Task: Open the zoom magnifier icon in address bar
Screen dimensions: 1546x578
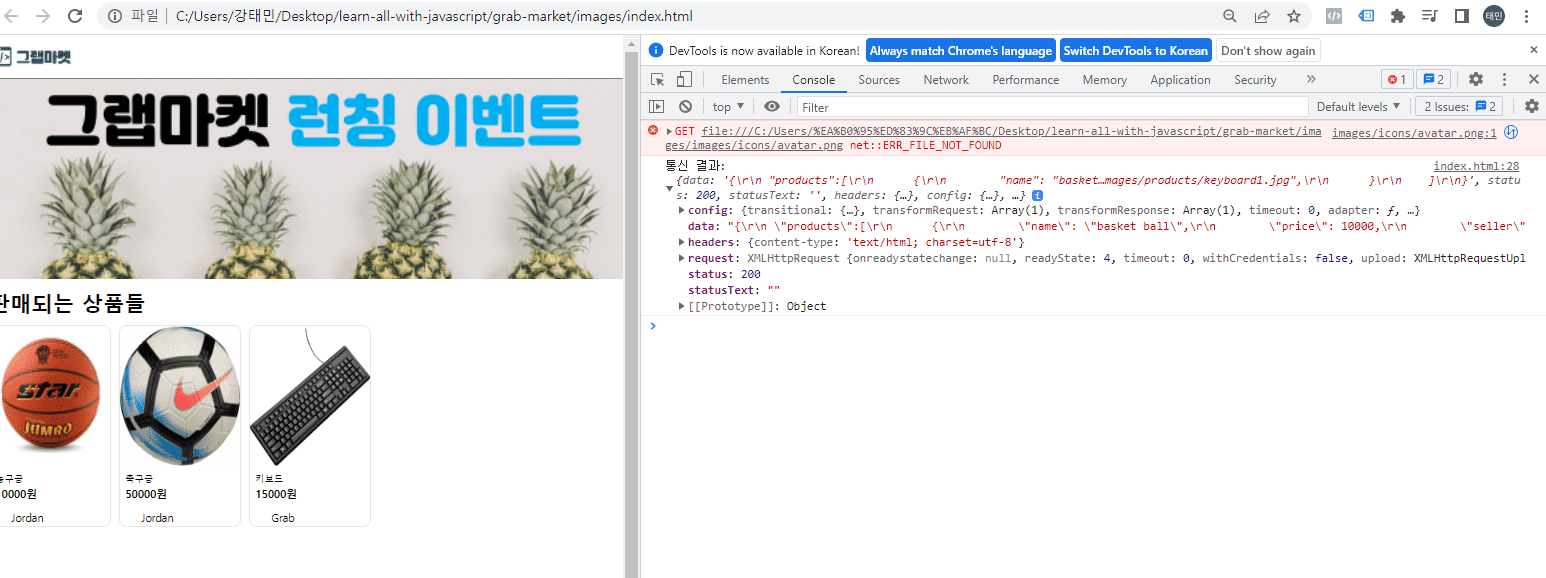Action: (x=1230, y=16)
